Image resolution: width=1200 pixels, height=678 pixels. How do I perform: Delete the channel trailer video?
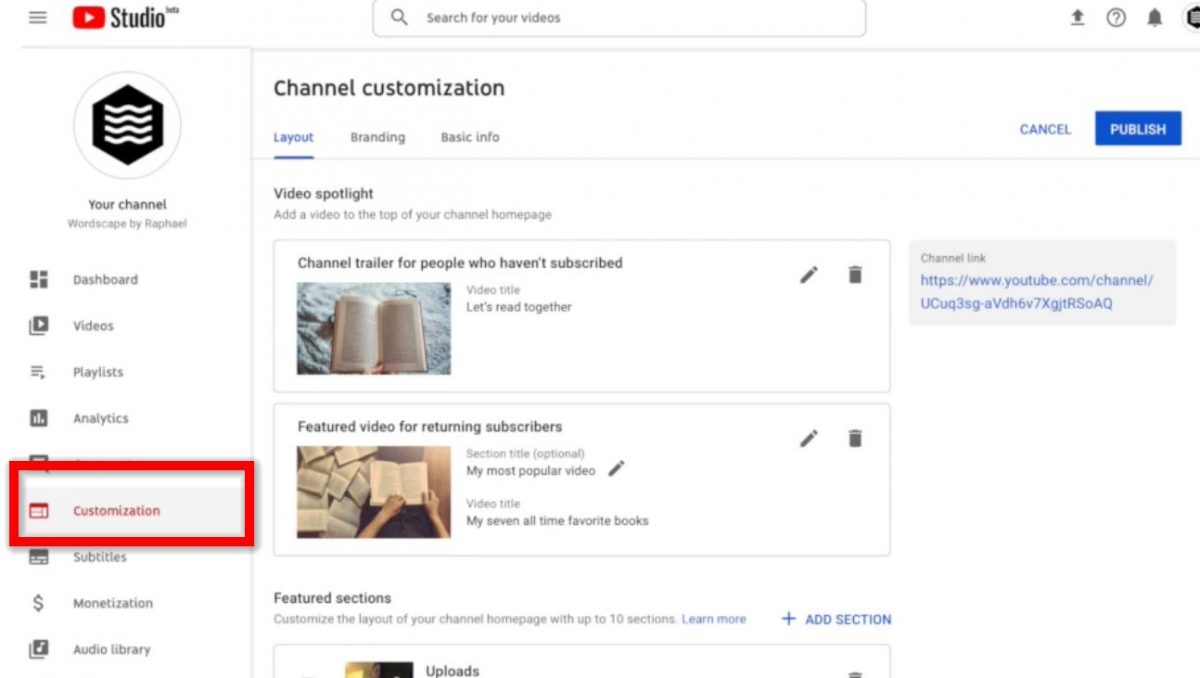[x=855, y=275]
